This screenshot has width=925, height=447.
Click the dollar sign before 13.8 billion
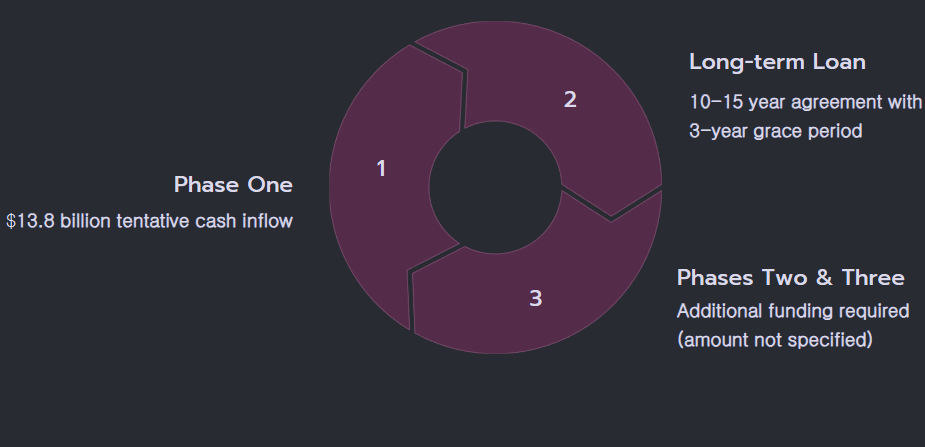10,221
